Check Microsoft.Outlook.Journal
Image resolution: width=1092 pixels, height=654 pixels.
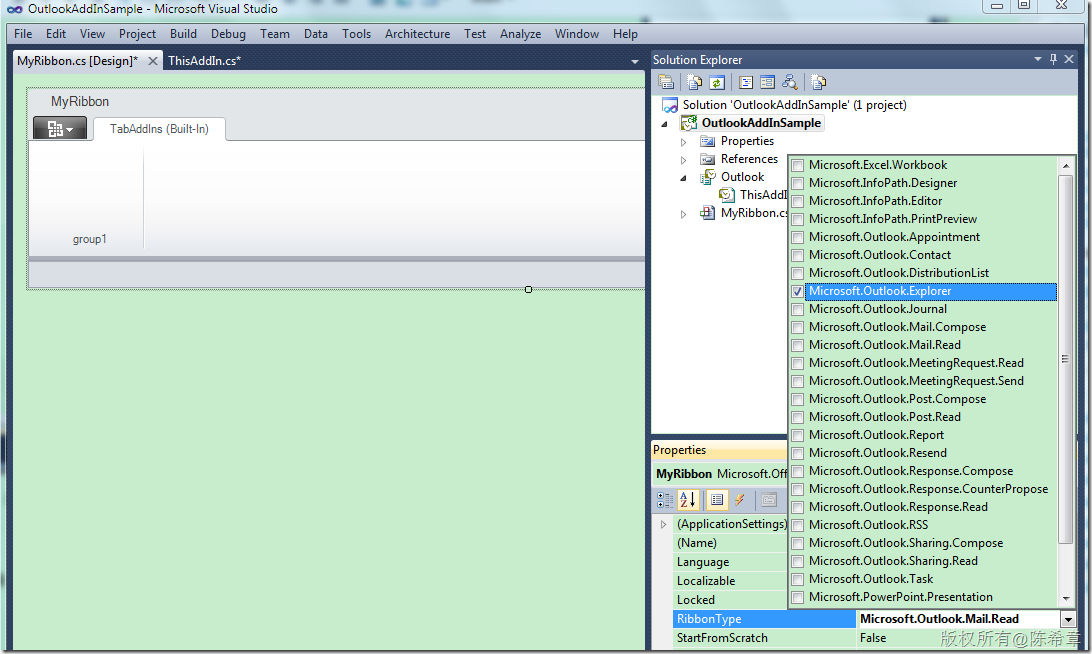pyautogui.click(x=797, y=309)
